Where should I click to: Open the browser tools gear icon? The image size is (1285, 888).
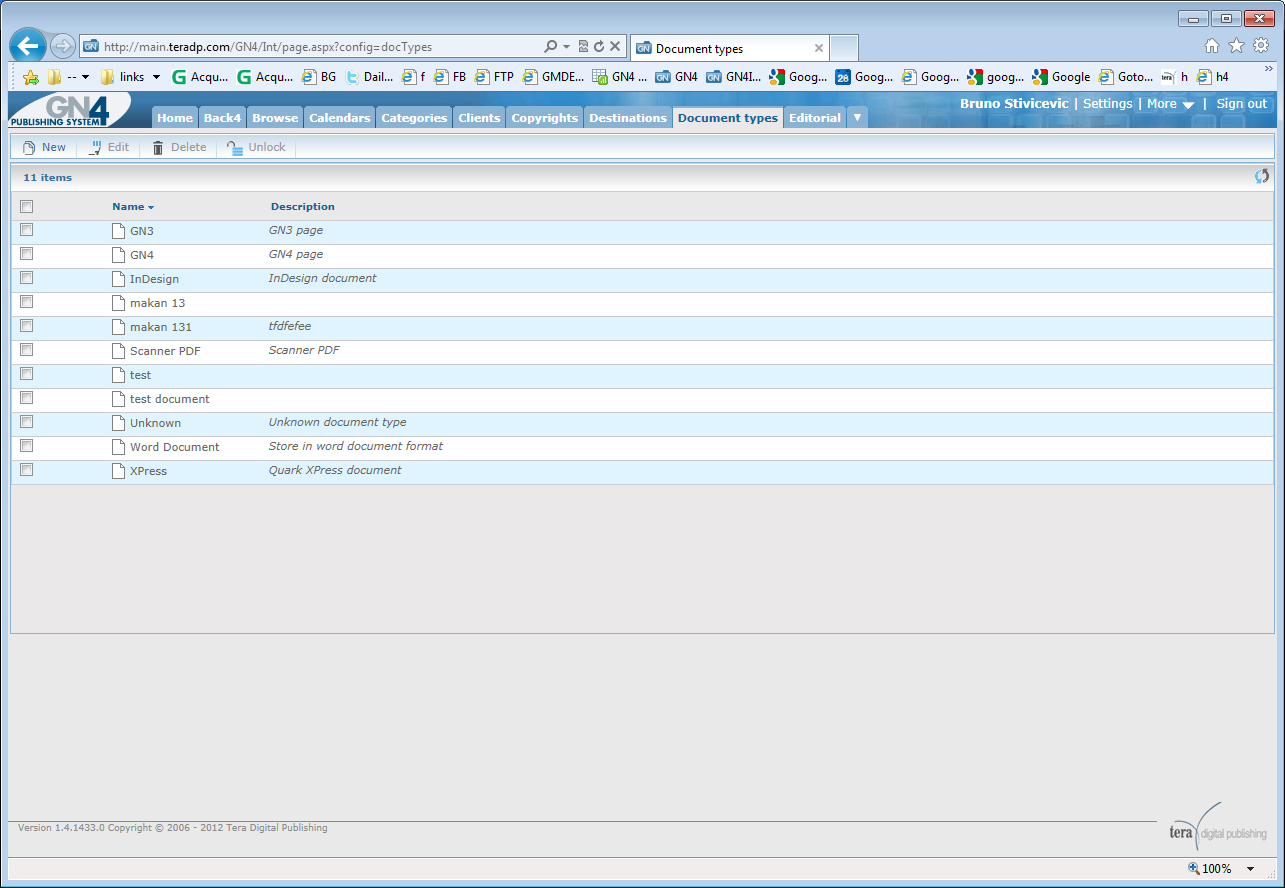(x=1261, y=46)
